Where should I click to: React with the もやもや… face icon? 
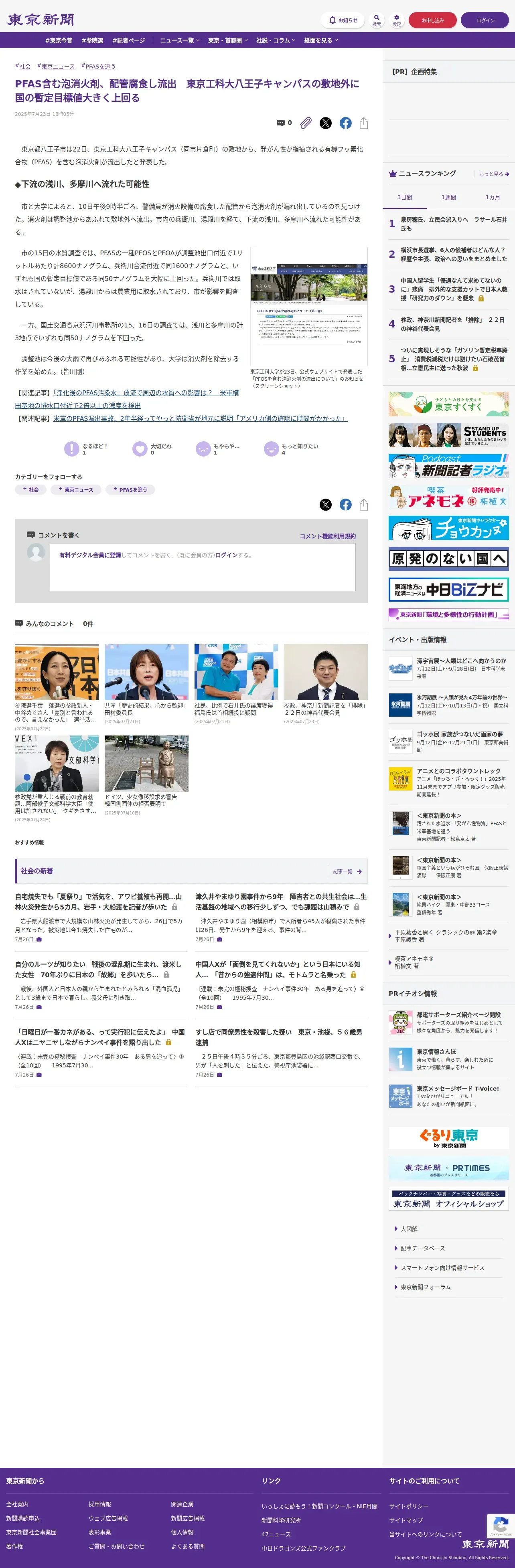point(203,449)
